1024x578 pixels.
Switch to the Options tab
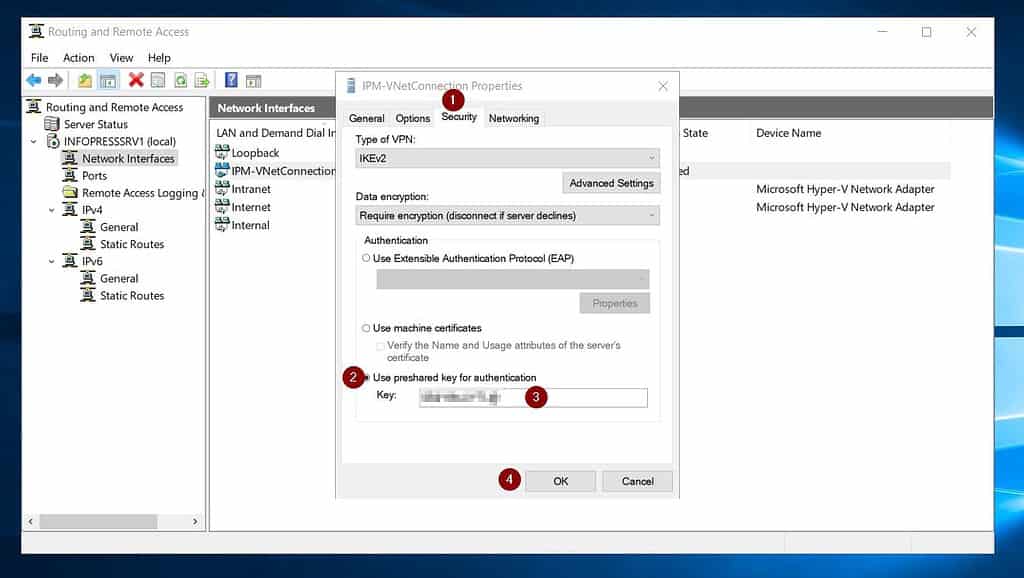click(x=413, y=118)
